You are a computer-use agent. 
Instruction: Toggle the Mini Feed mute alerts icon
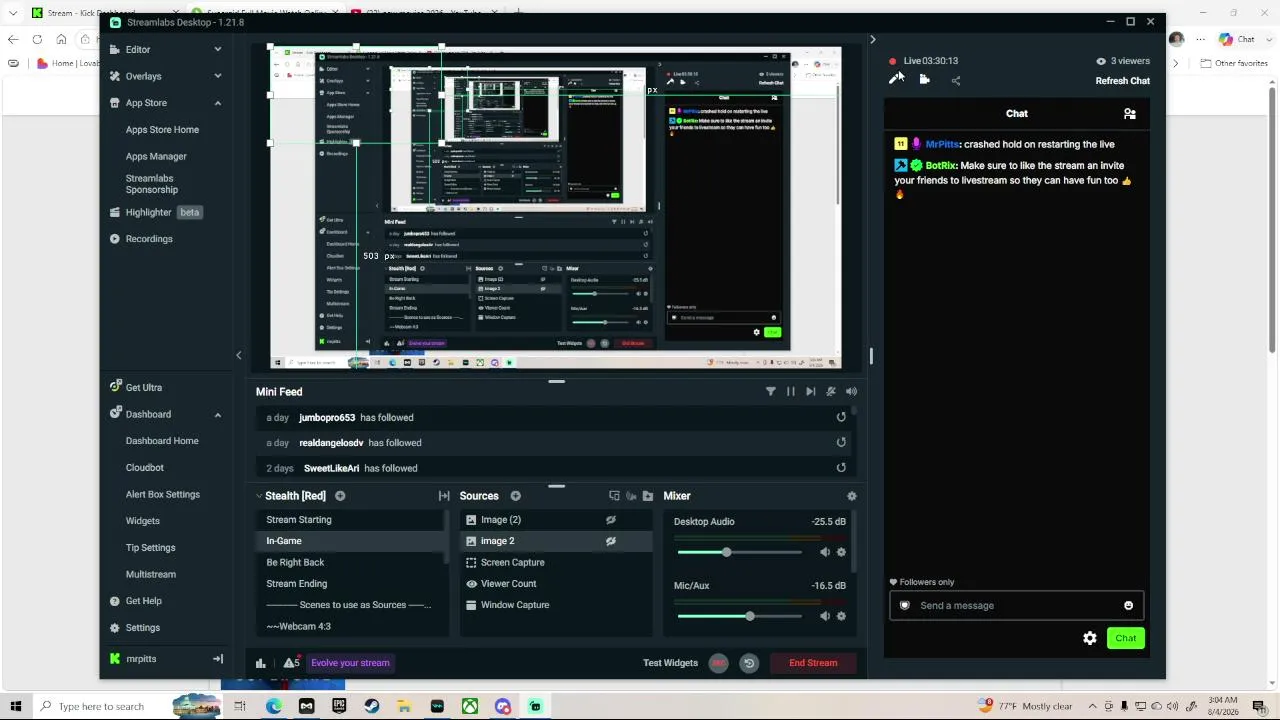pos(831,392)
